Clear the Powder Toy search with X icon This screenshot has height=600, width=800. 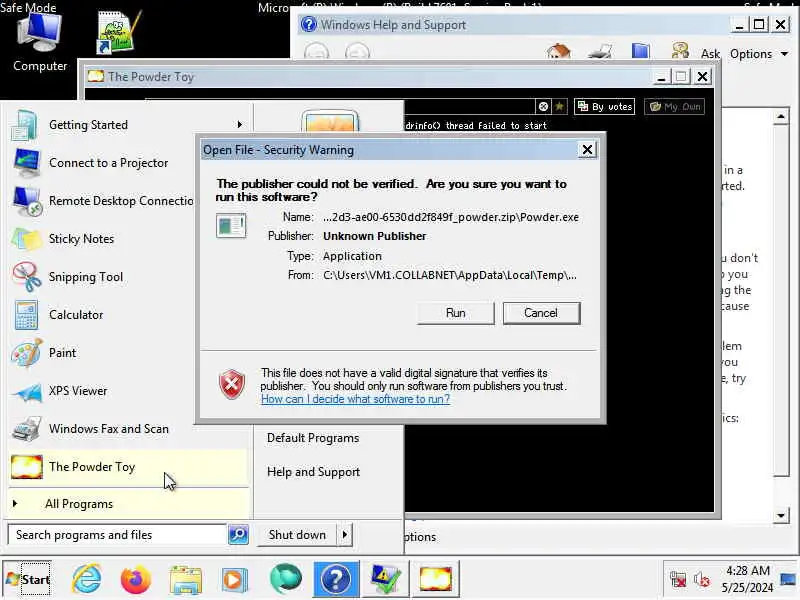tap(543, 107)
